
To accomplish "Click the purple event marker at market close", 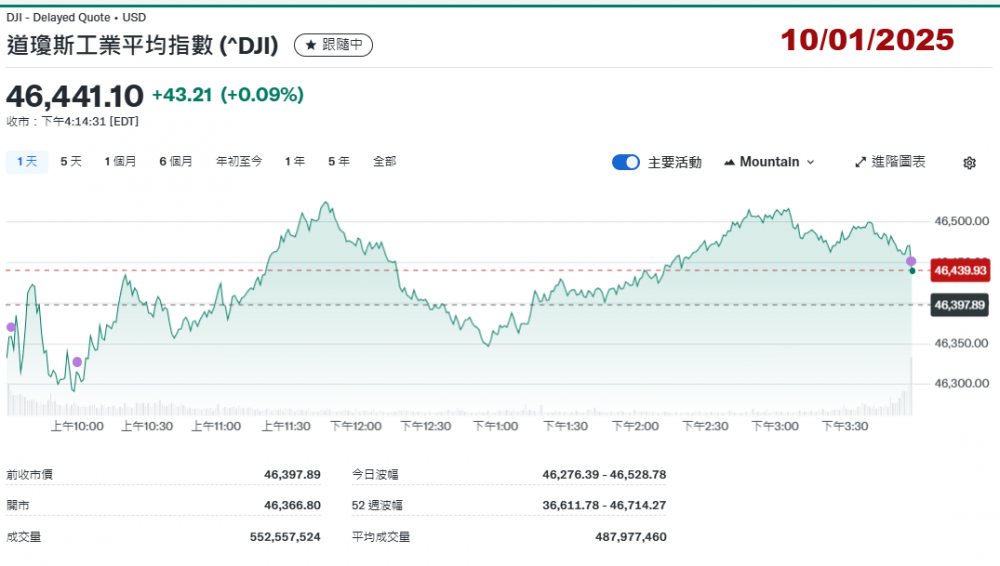I will [x=911, y=261].
